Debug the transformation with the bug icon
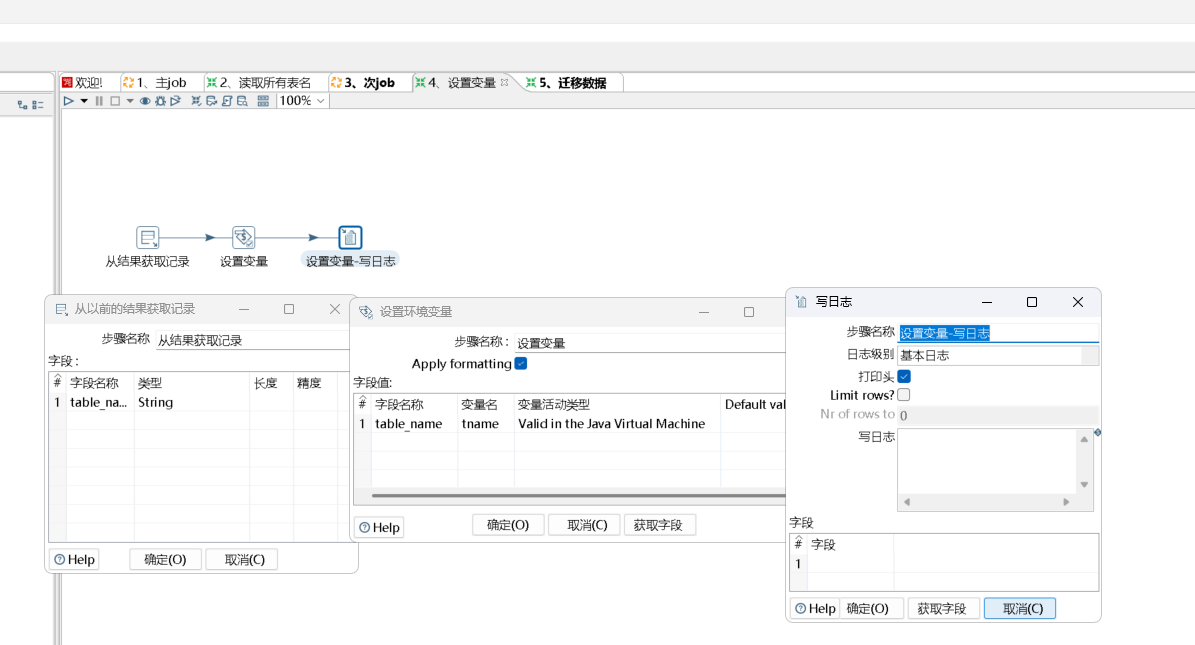Image resolution: width=1195 pixels, height=645 pixels. [x=160, y=101]
